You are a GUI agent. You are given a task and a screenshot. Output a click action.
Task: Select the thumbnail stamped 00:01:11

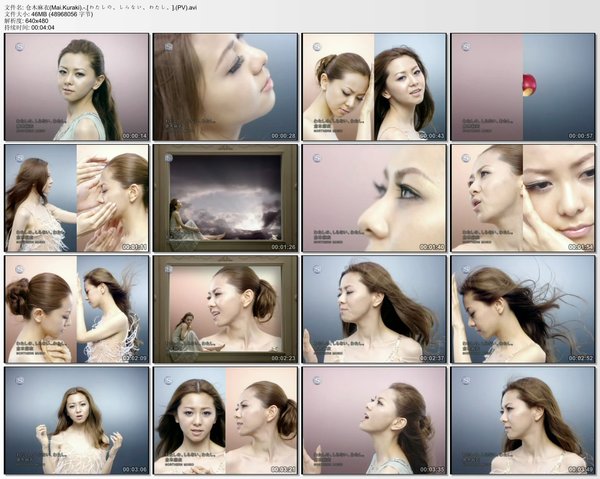pos(77,198)
